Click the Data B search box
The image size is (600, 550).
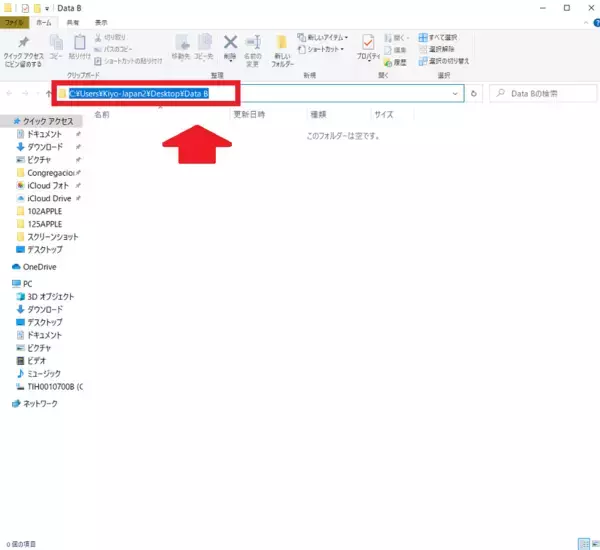535,94
